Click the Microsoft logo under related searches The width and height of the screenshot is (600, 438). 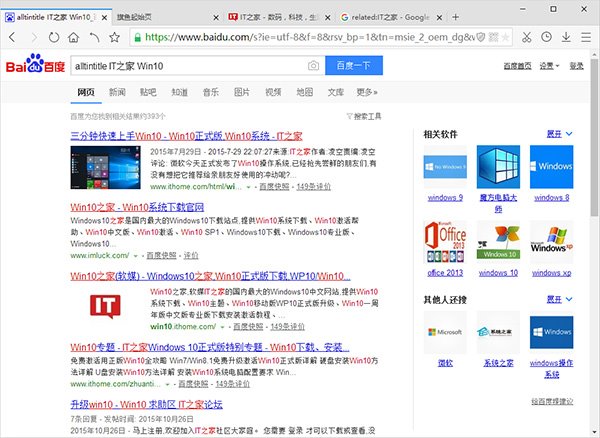(x=444, y=331)
